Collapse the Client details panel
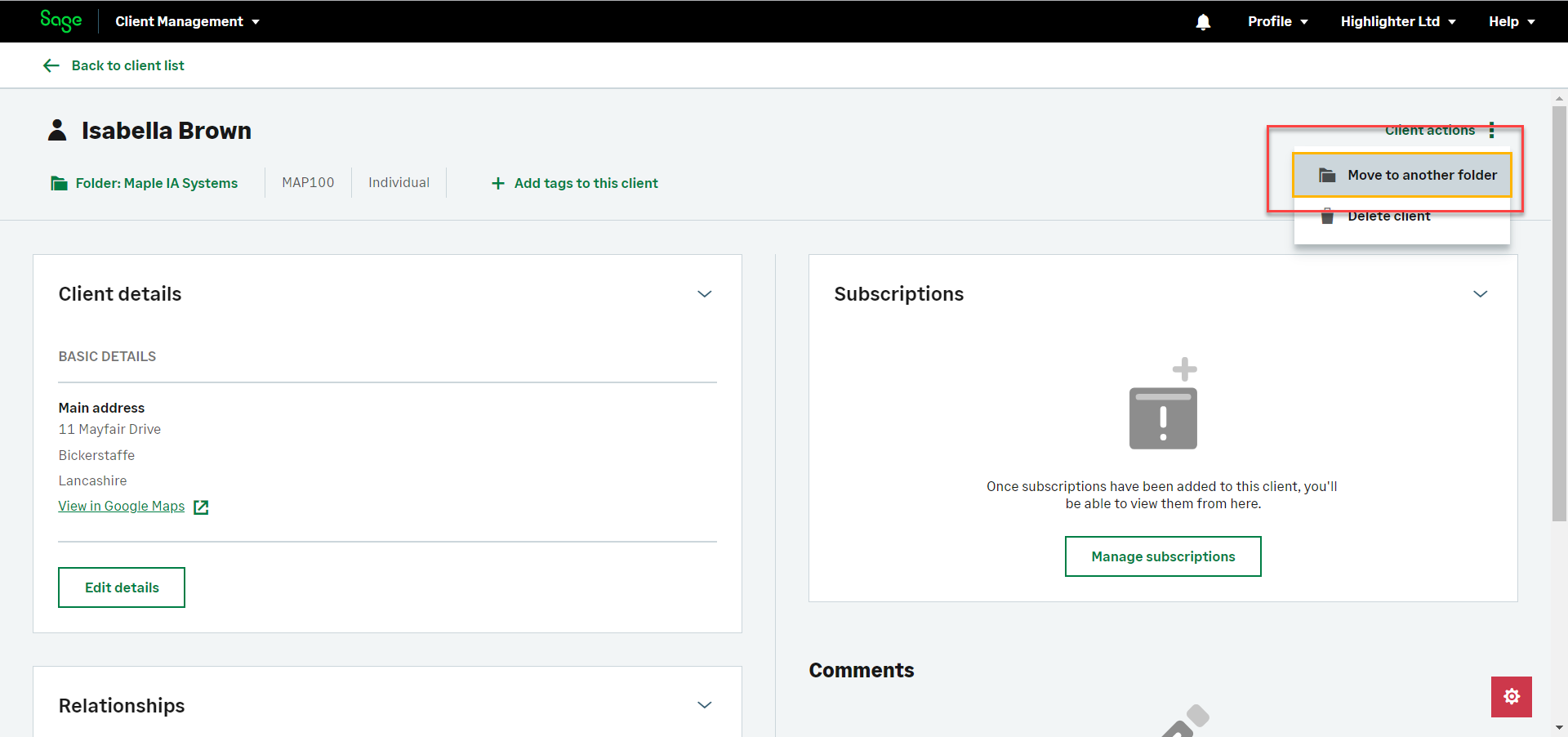The height and width of the screenshot is (737, 1568). (704, 294)
